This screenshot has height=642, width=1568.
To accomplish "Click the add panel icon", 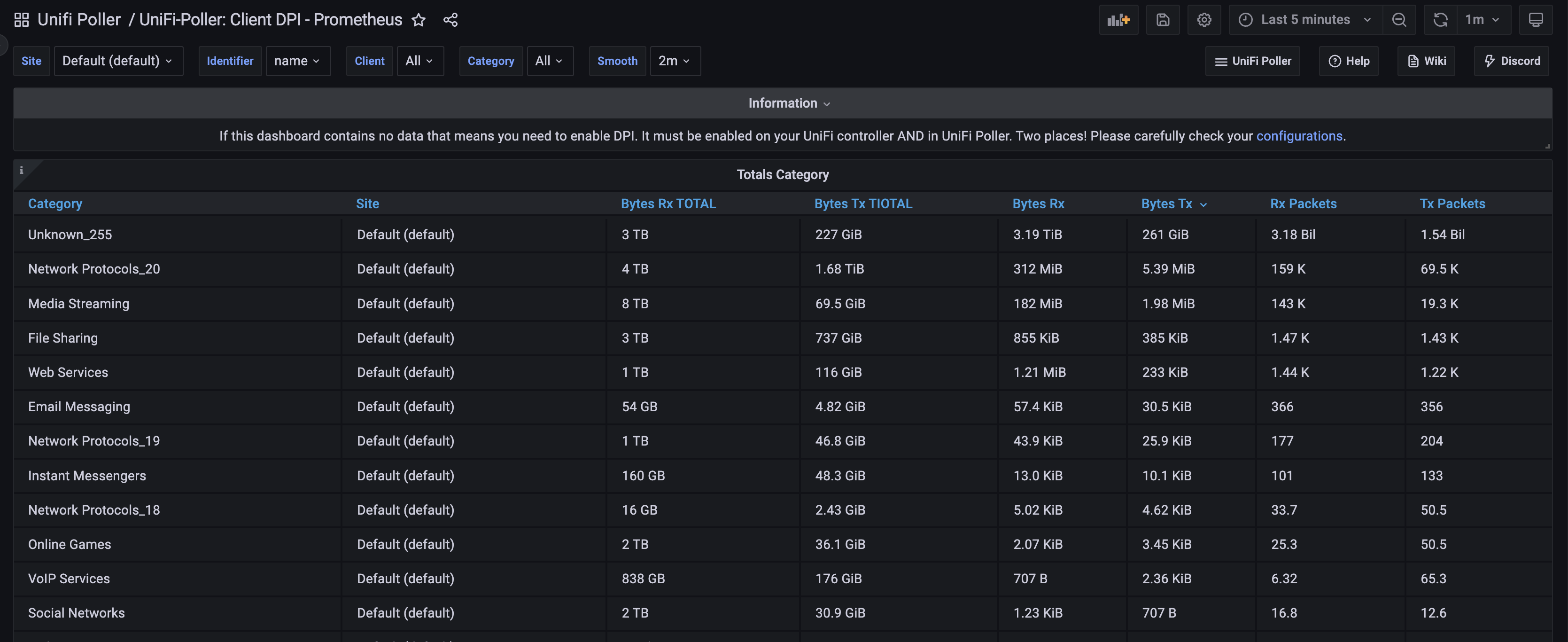I will tap(1118, 19).
